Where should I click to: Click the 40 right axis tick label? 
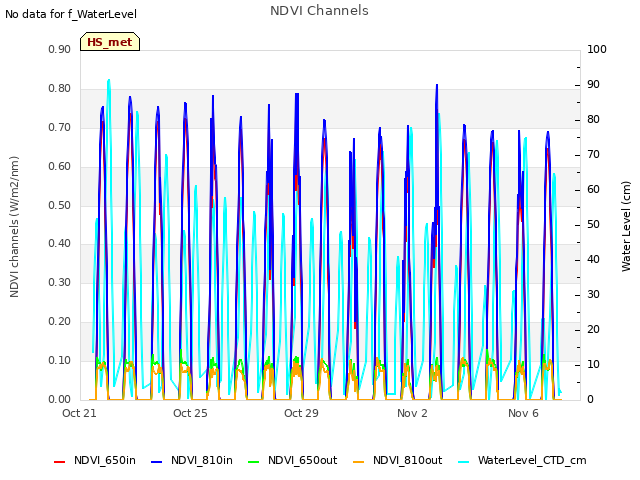click(593, 260)
